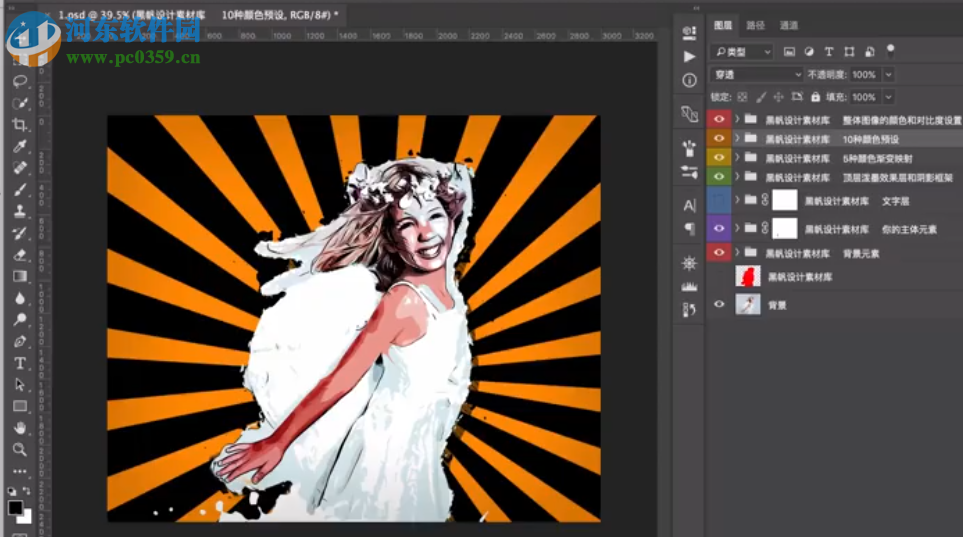Filter layers by smart objects icon

[x=870, y=52]
